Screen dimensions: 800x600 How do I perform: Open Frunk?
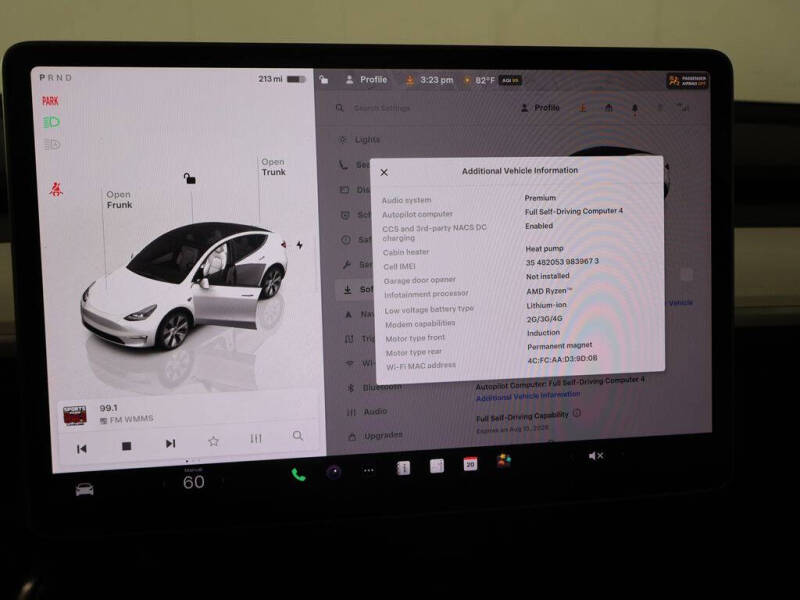tap(119, 199)
